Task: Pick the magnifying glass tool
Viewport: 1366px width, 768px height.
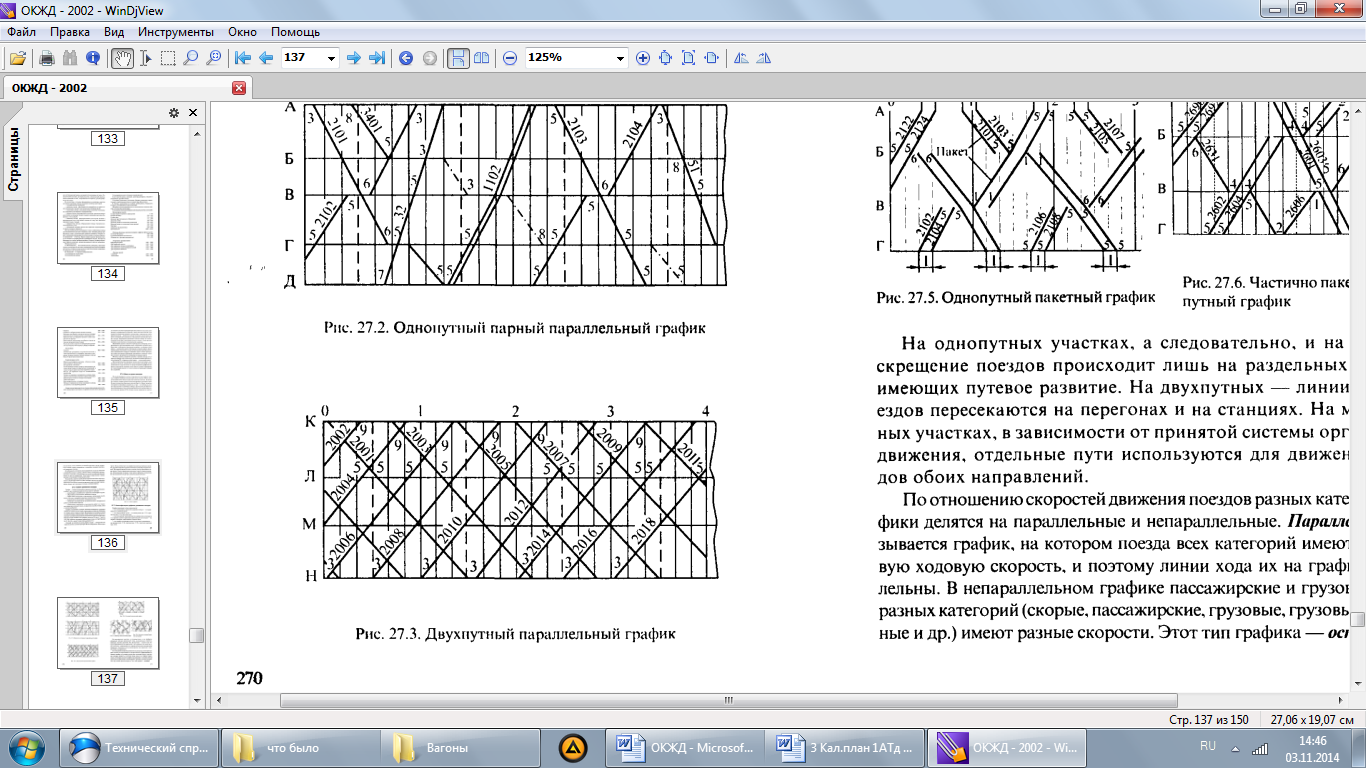Action: (x=190, y=58)
